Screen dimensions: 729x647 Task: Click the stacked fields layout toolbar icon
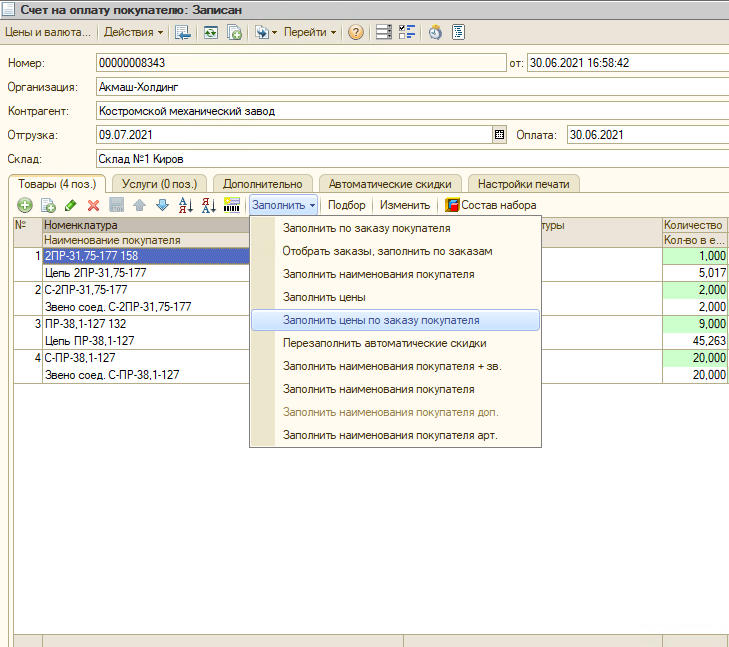(384, 32)
